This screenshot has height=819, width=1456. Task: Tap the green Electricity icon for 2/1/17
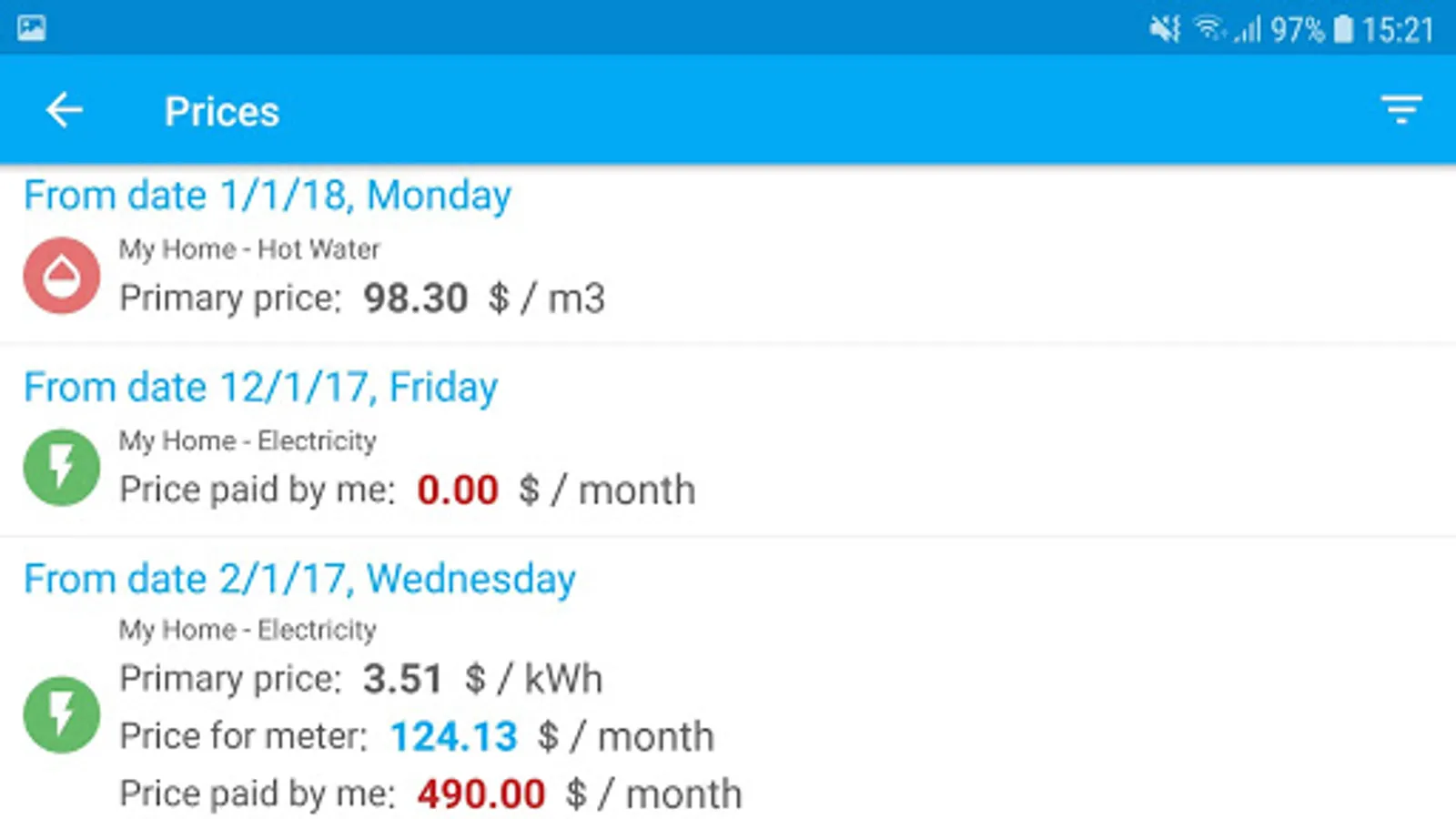click(62, 714)
